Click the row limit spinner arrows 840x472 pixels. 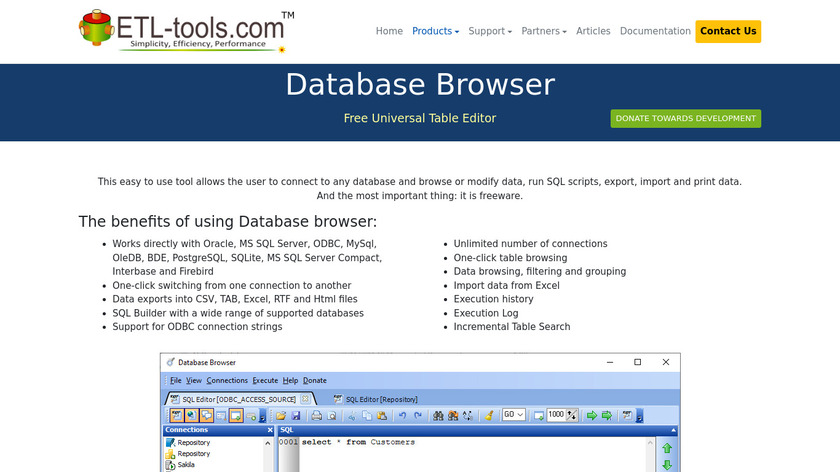[x=572, y=415]
